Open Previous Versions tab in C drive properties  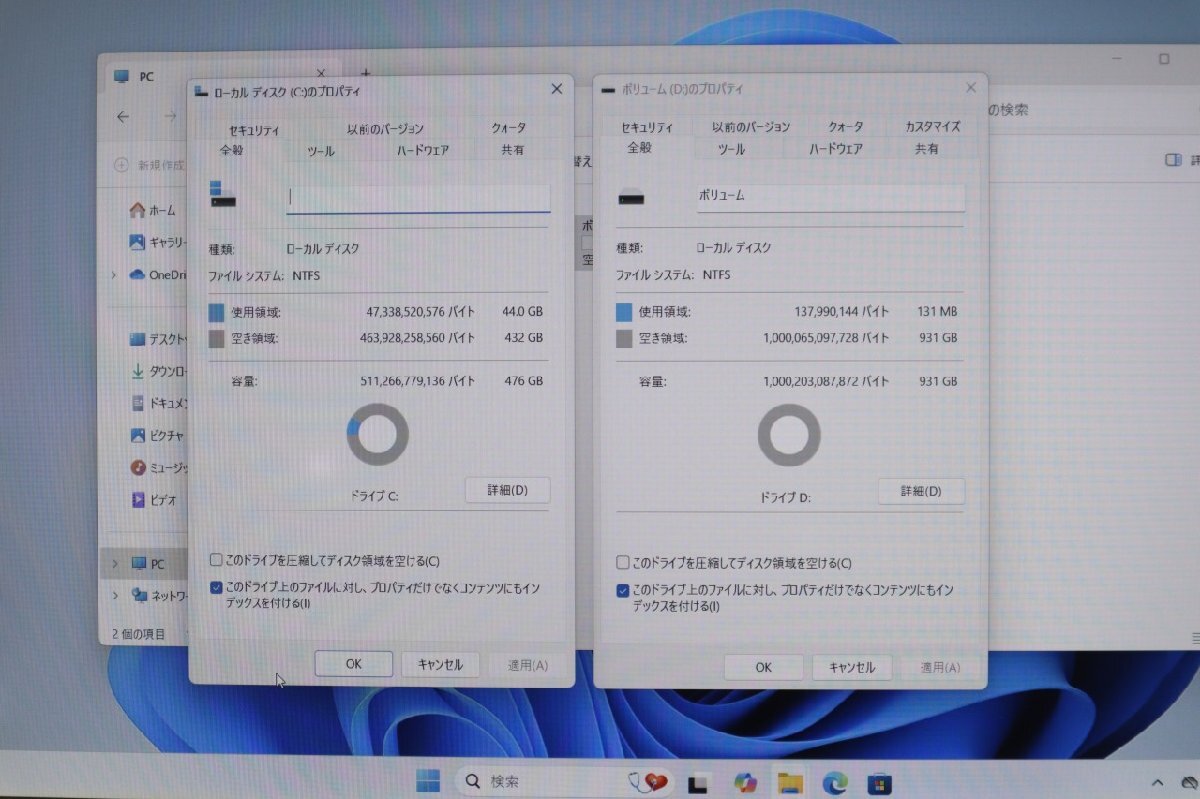[x=385, y=129]
